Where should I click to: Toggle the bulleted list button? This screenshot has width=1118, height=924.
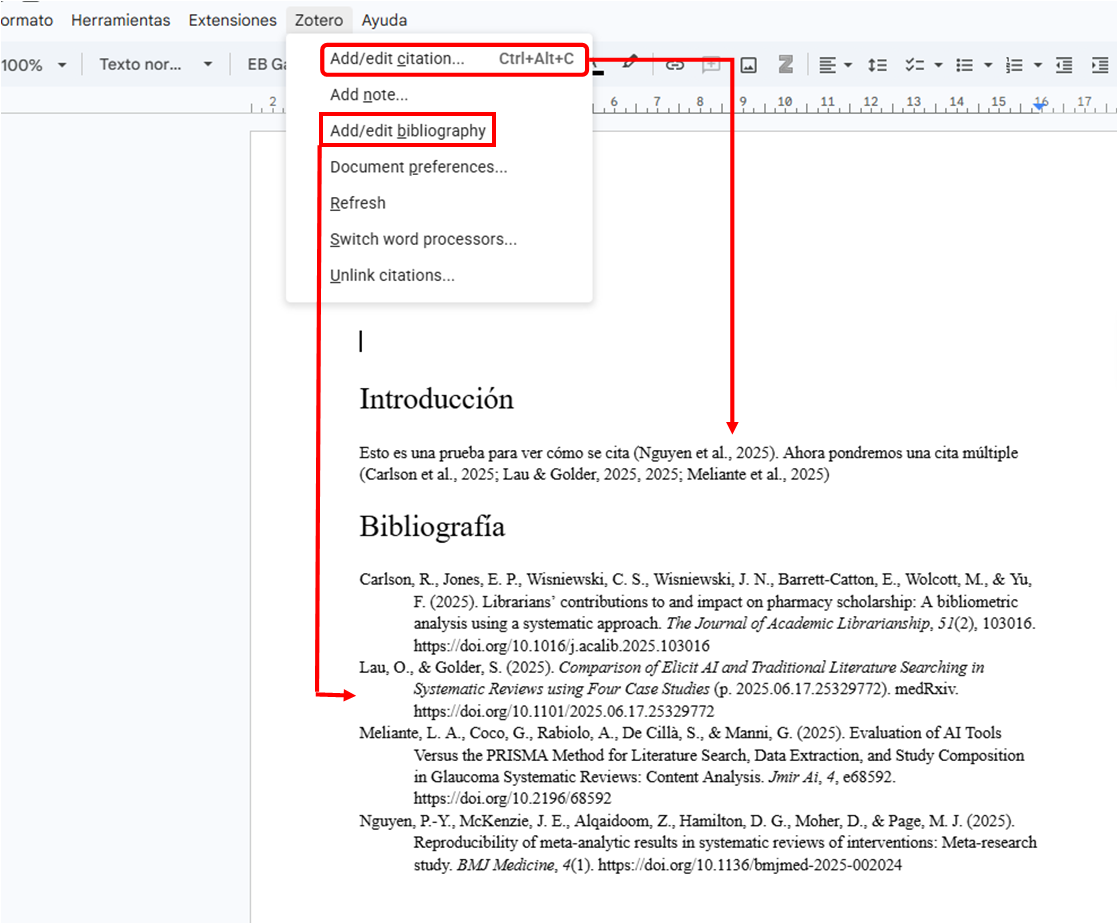[x=964, y=65]
